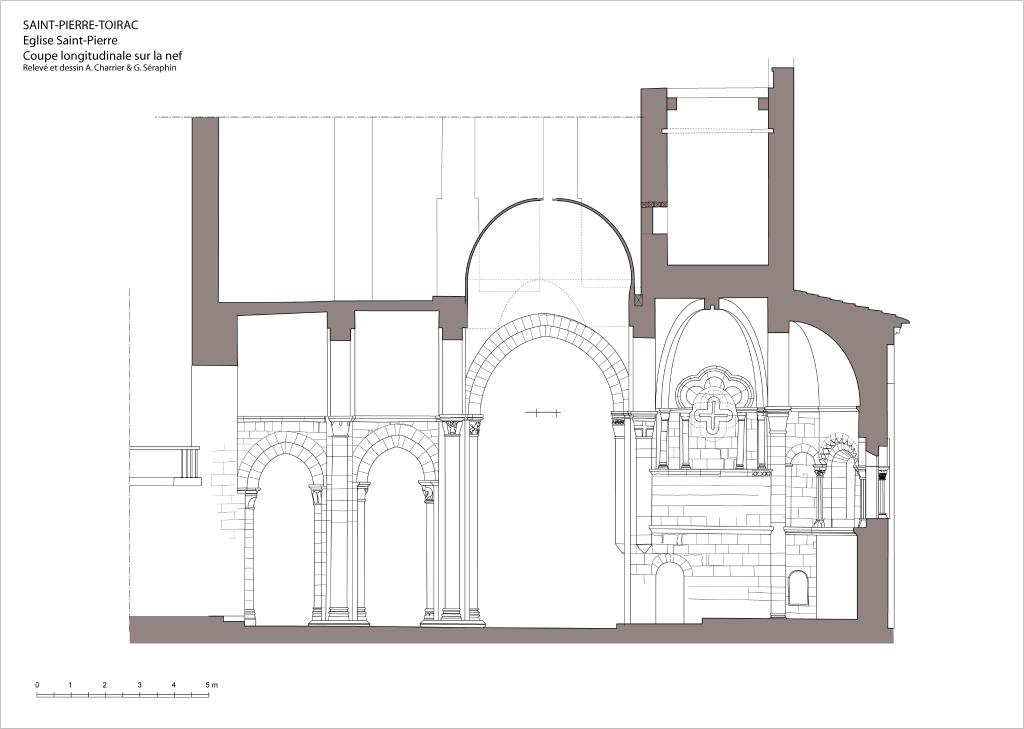Click the cross-shaped window inside the rose
1024x729 pixels.
pyautogui.click(x=714, y=414)
